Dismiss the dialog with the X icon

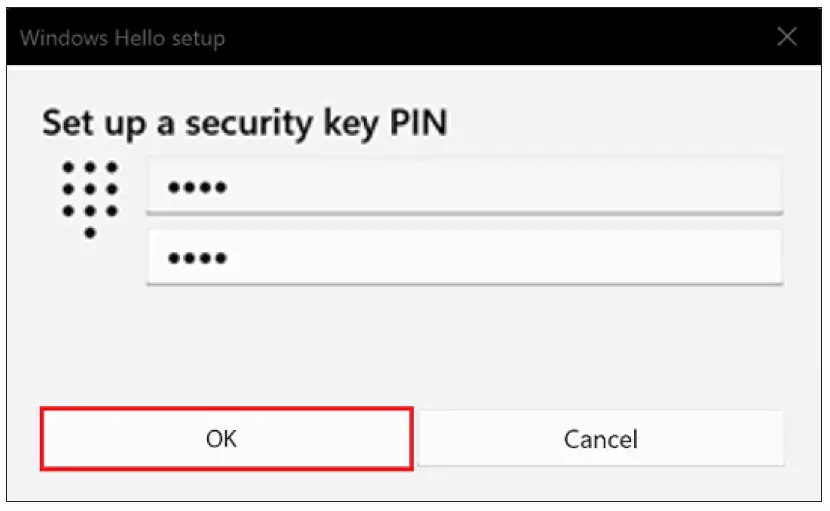tap(787, 37)
